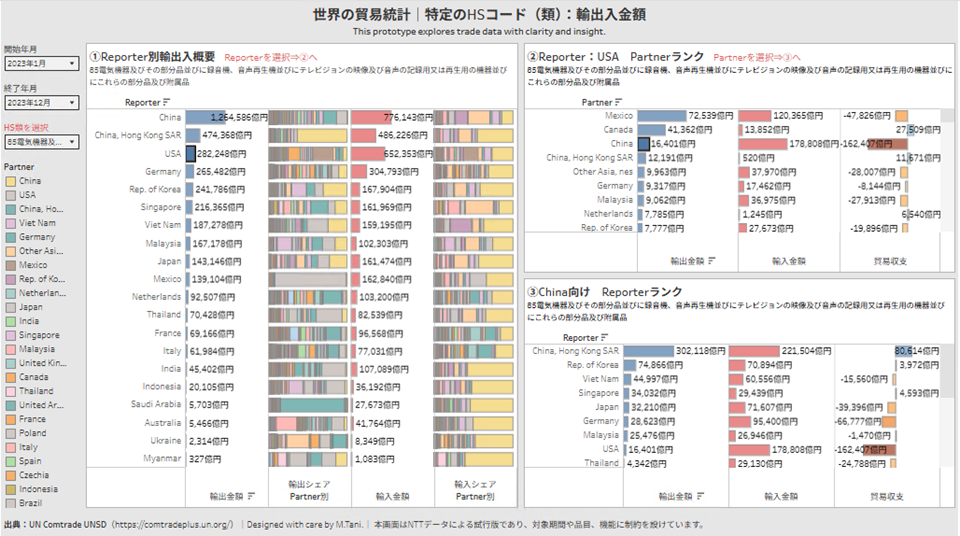The height and width of the screenshot is (536, 960).
Task: Click the sort icon beside the Reporter header in panel ①
Action: (166, 102)
